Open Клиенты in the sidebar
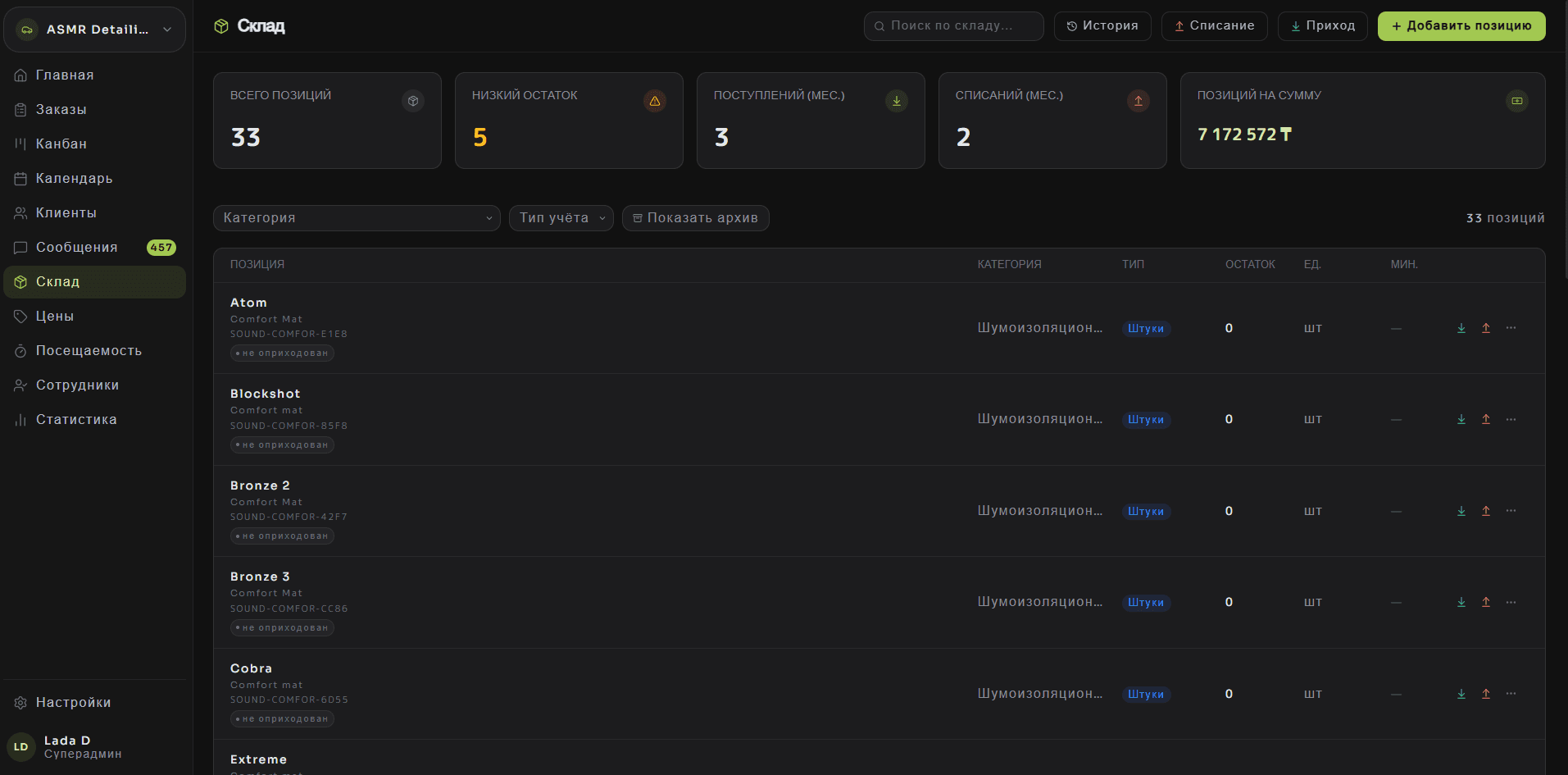 95,213
